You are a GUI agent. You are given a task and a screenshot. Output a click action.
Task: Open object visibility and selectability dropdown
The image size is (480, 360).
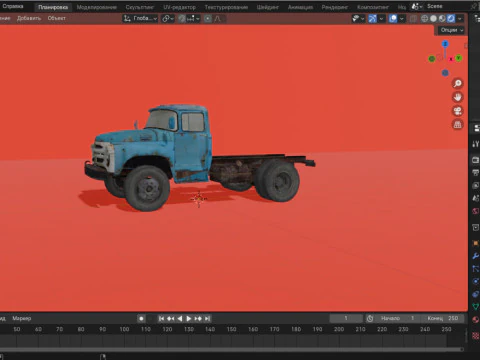pyautogui.click(x=358, y=19)
